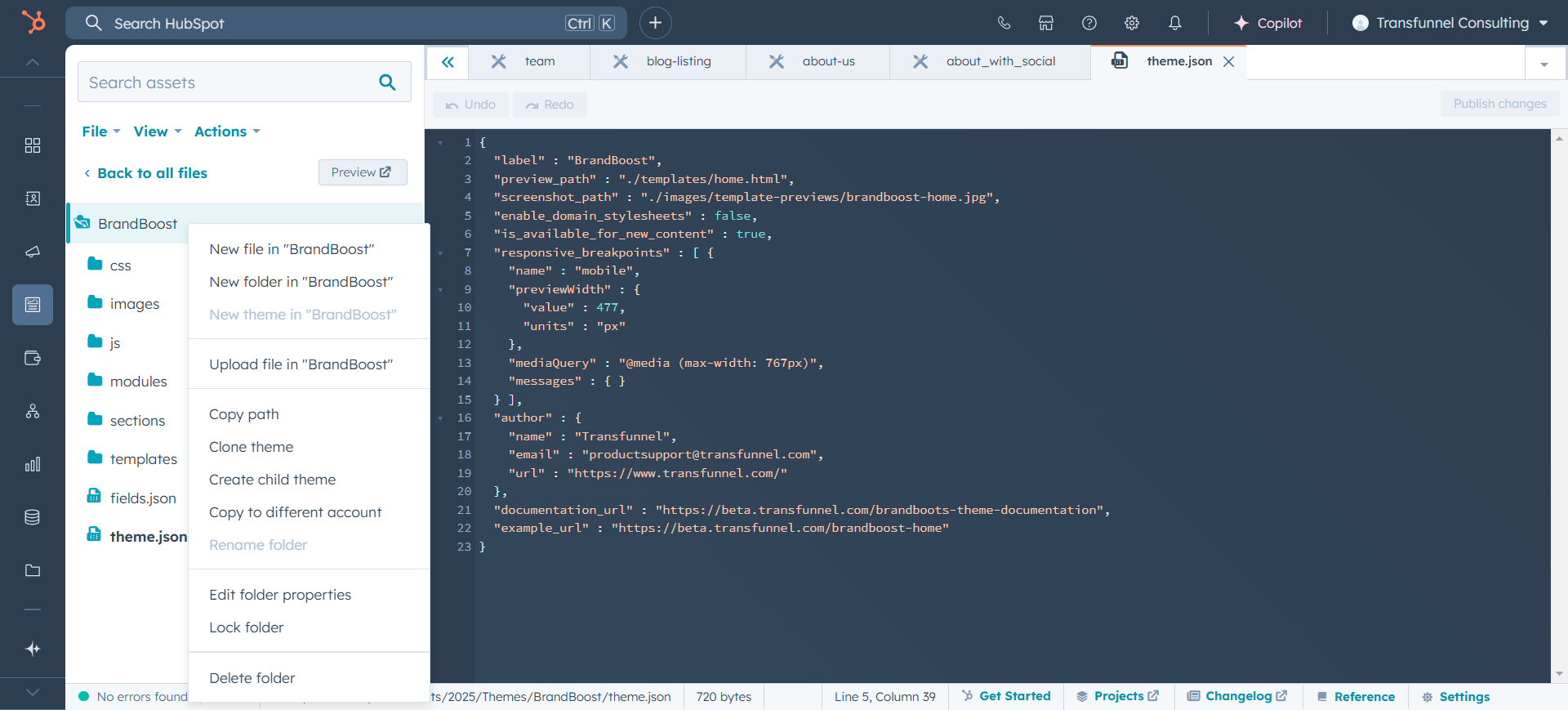
Task: Collapse the code fold at line 16
Action: tap(440, 418)
